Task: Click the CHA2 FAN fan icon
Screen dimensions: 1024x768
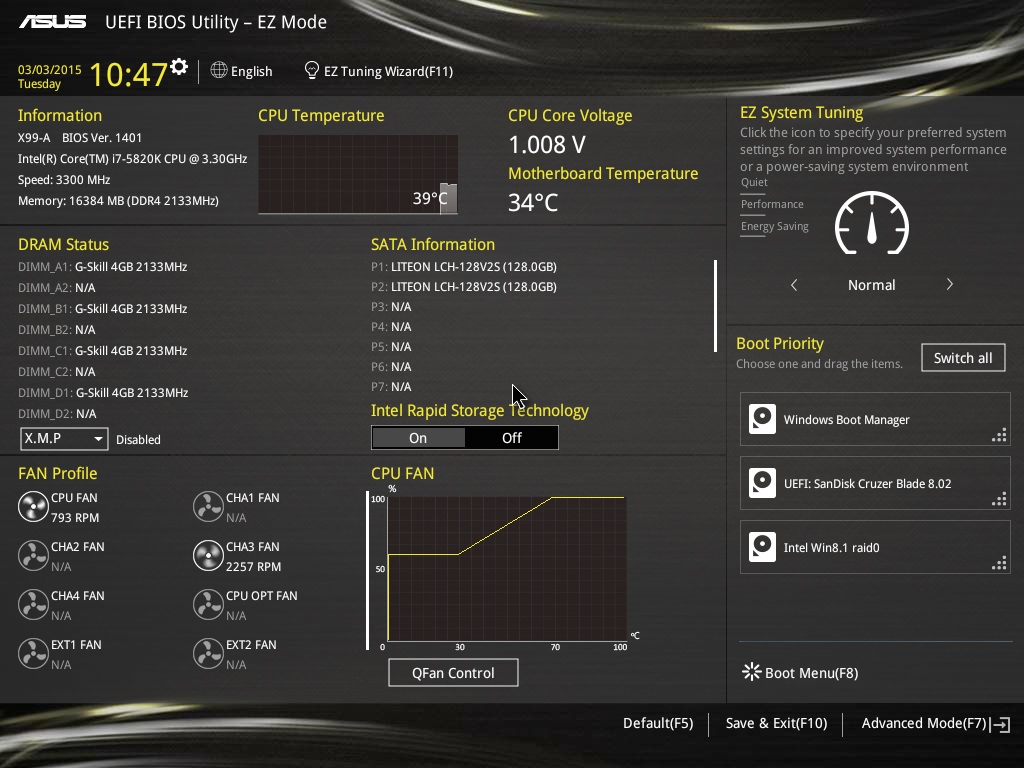Action: (x=33, y=556)
